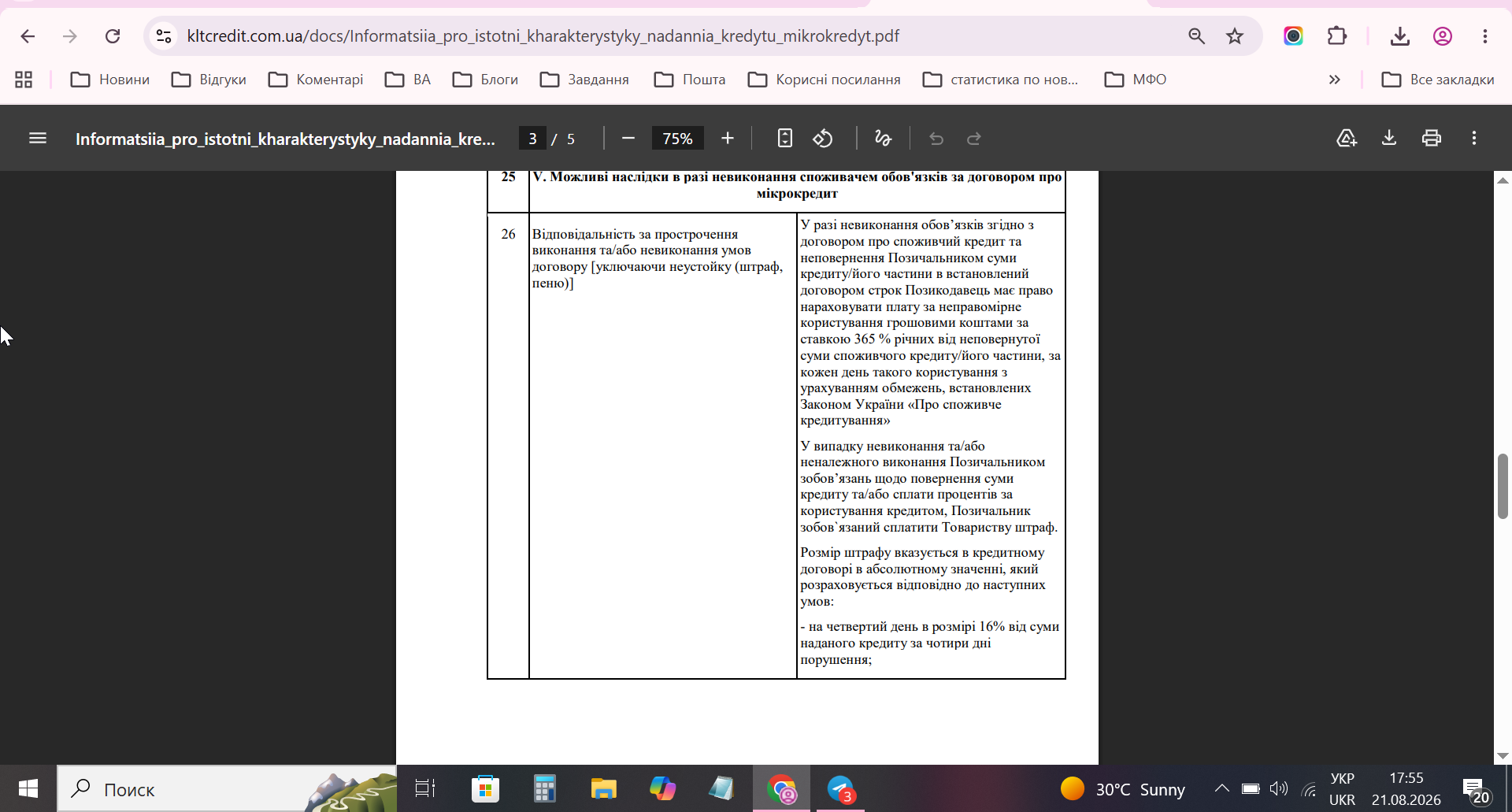Screen dimensions: 1512x812
Task: Switch to Chrome on taskbar
Action: 781,788
